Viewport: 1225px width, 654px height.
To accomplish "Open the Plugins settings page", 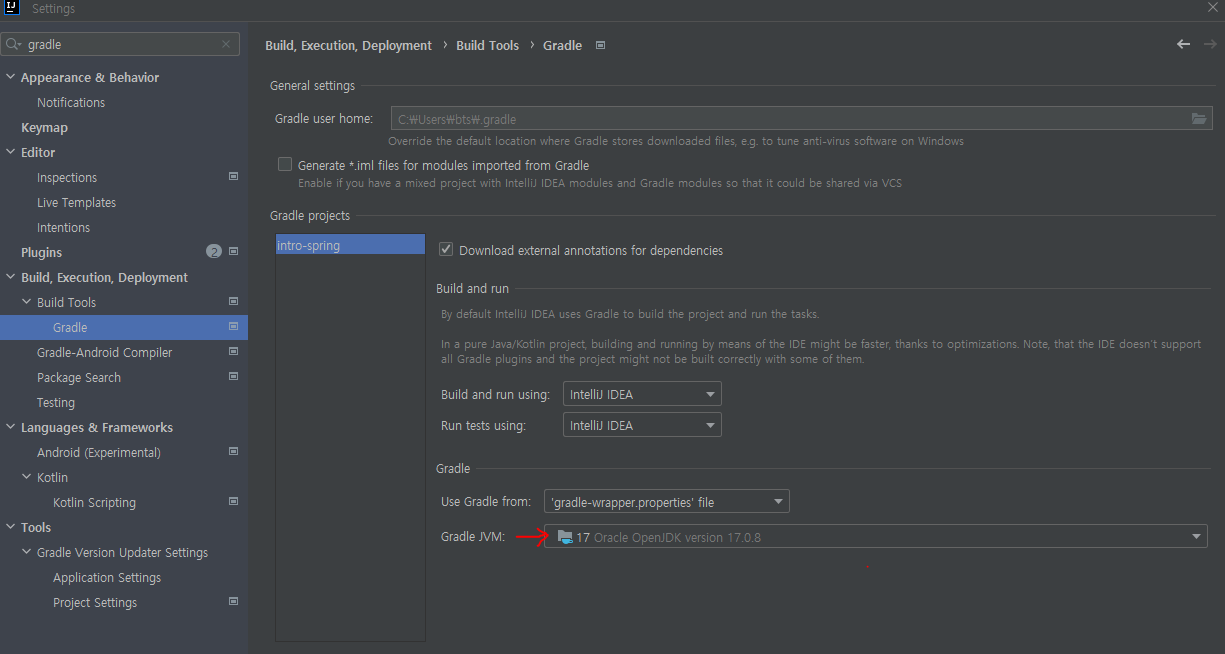I will 41,252.
